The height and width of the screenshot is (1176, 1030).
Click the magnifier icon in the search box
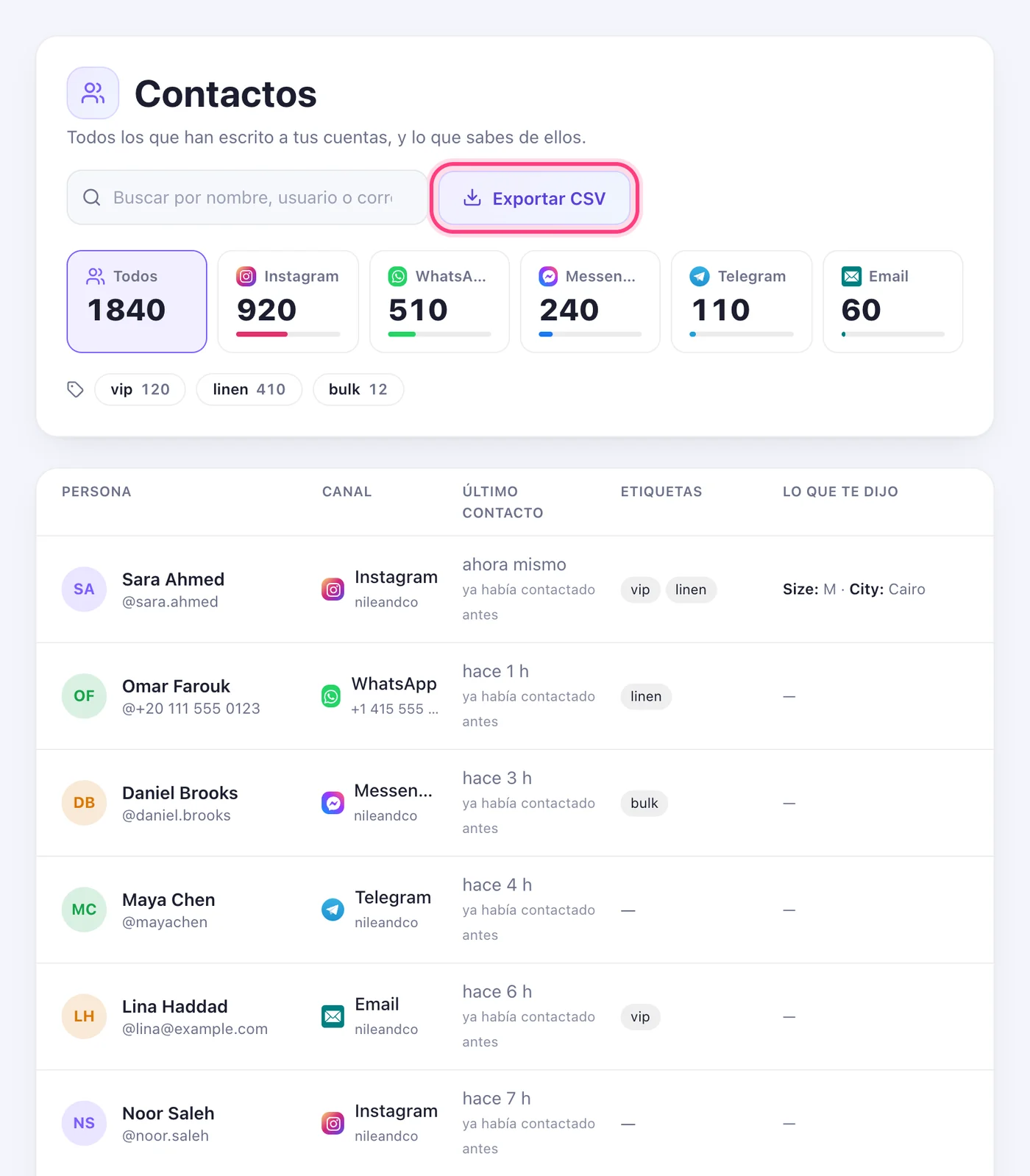(92, 197)
